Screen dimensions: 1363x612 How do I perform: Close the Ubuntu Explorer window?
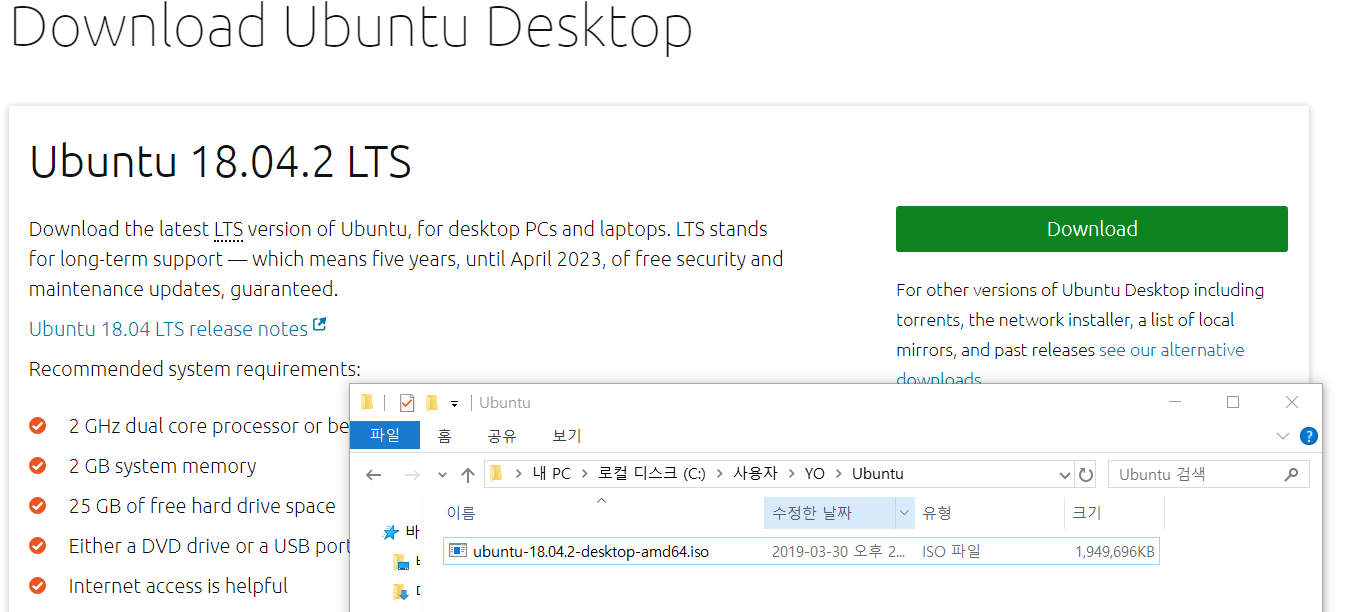pyautogui.click(x=1292, y=402)
